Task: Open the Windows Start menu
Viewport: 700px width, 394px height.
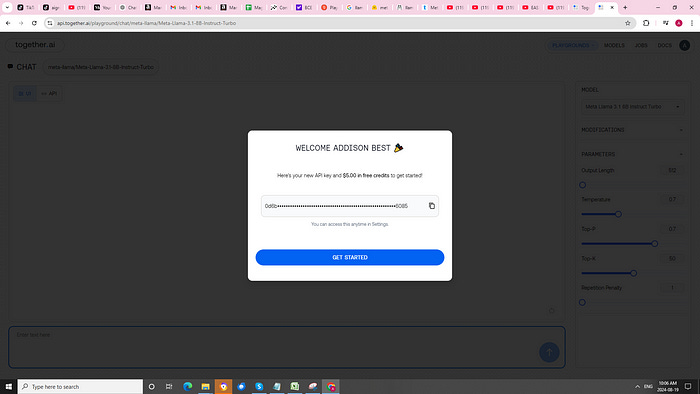Action: tap(8, 386)
